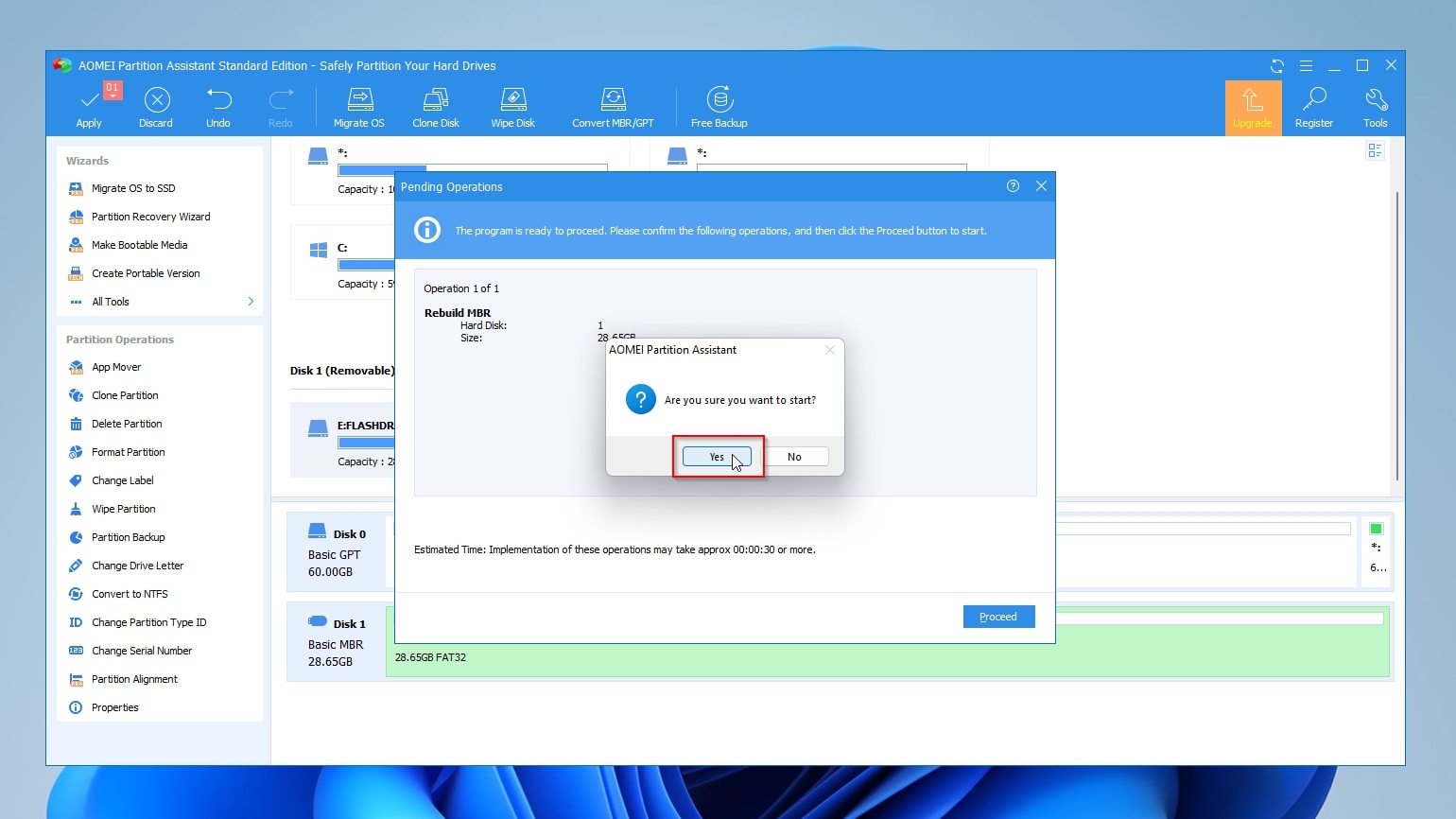The height and width of the screenshot is (819, 1456).
Task: Select Disk 0 Basic GPT entry
Action: click(337, 552)
